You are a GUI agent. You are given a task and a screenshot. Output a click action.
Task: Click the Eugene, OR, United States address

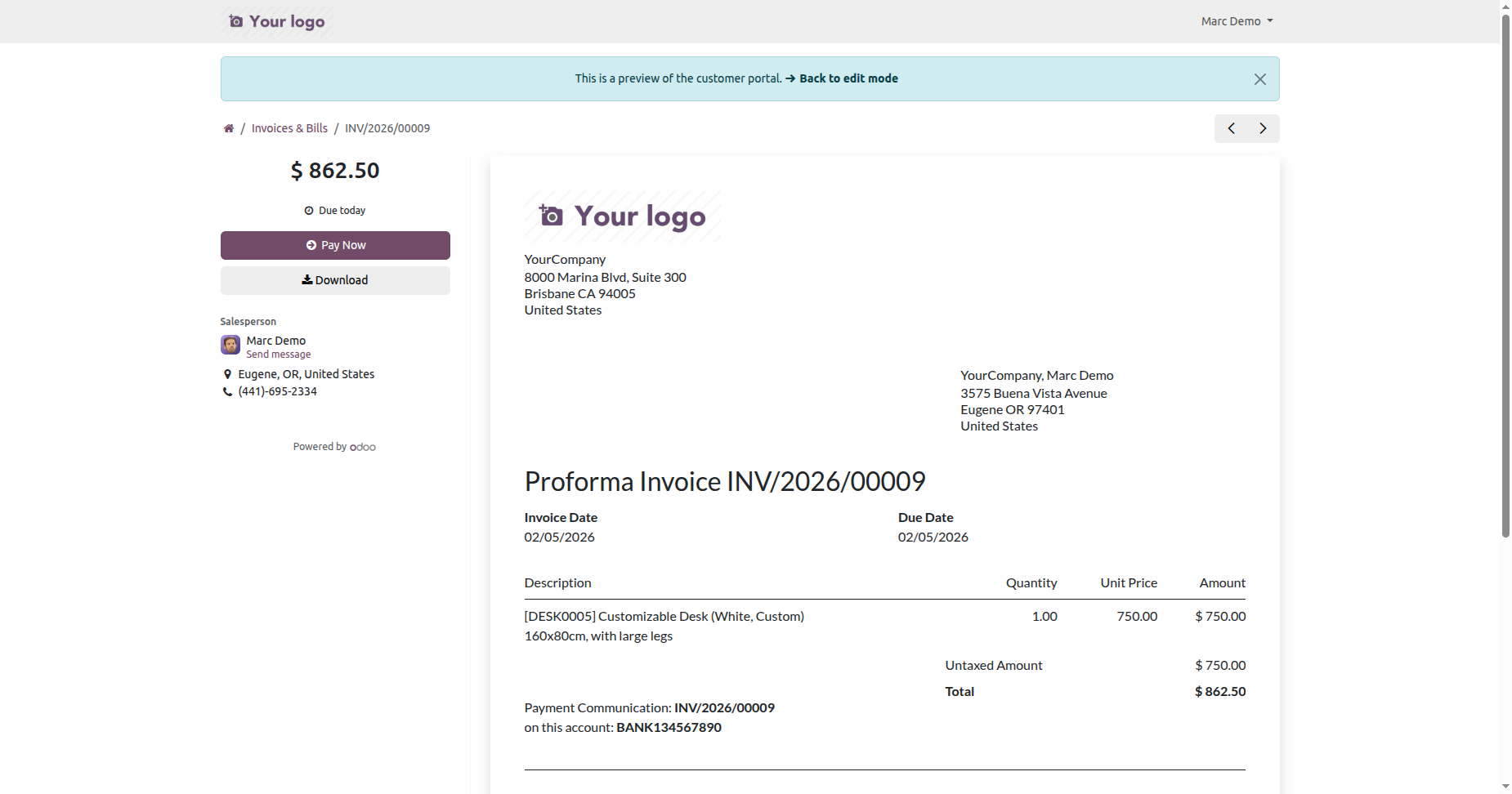pyautogui.click(x=306, y=374)
